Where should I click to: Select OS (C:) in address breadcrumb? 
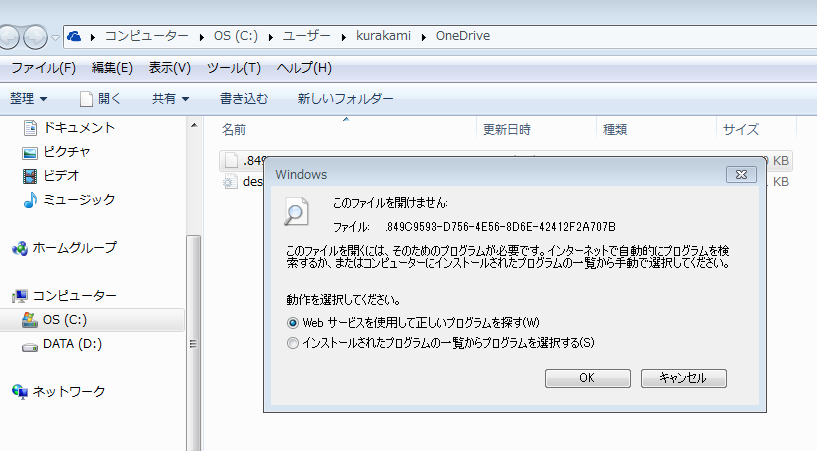click(x=236, y=36)
